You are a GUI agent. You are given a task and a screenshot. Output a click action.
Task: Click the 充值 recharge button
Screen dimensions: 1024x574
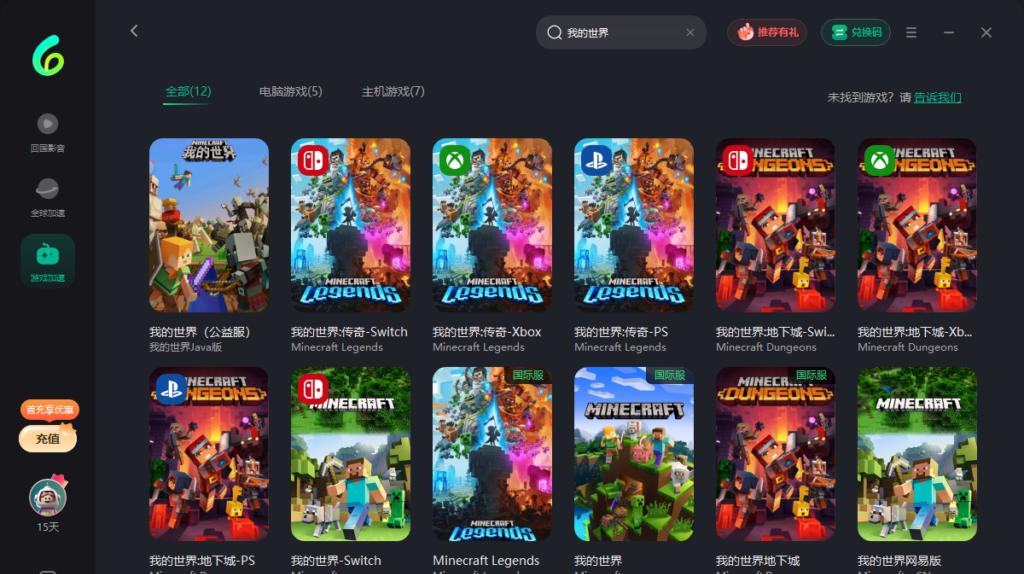coord(48,438)
